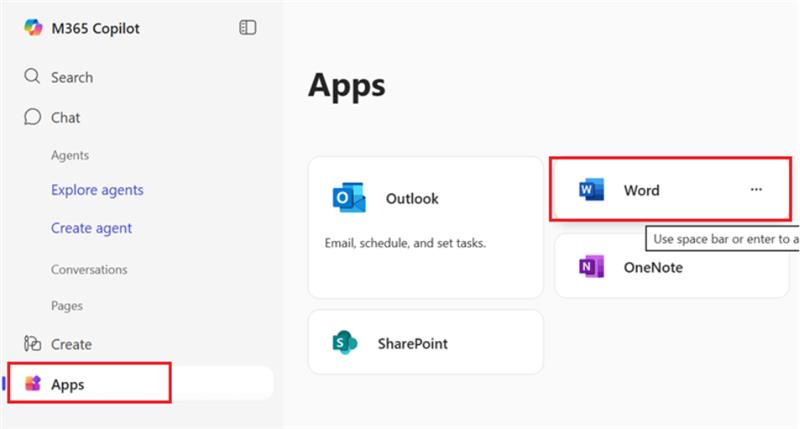Open the Word card's more options ellipsis
Image resolution: width=800 pixels, height=429 pixels.
(756, 190)
